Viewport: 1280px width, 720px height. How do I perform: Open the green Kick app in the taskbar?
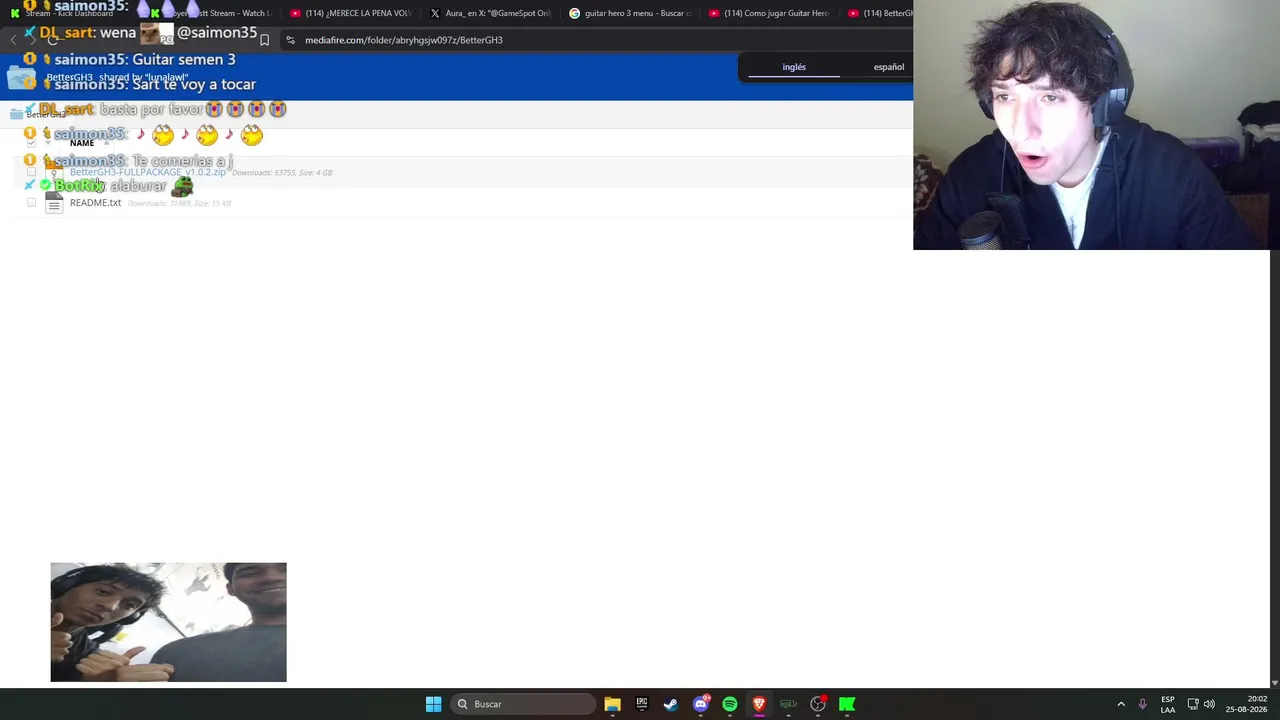coord(847,704)
